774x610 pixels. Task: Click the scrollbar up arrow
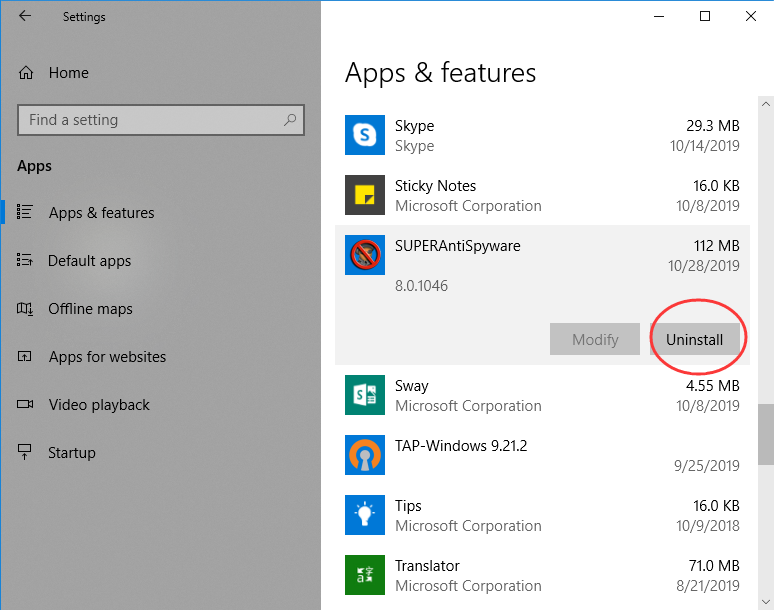point(766,104)
